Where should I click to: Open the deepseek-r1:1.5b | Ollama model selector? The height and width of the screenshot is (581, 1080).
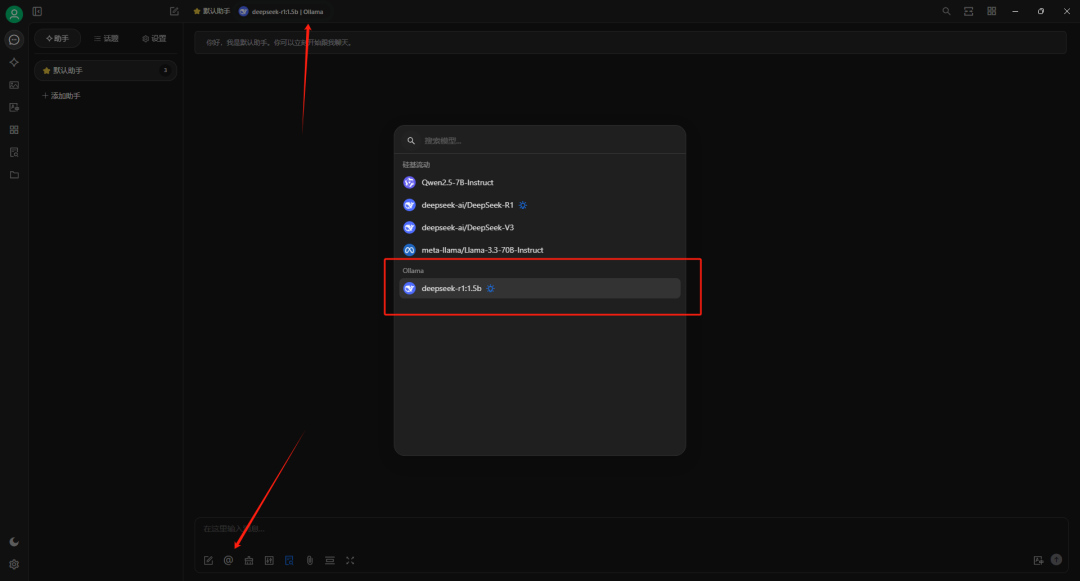281,12
